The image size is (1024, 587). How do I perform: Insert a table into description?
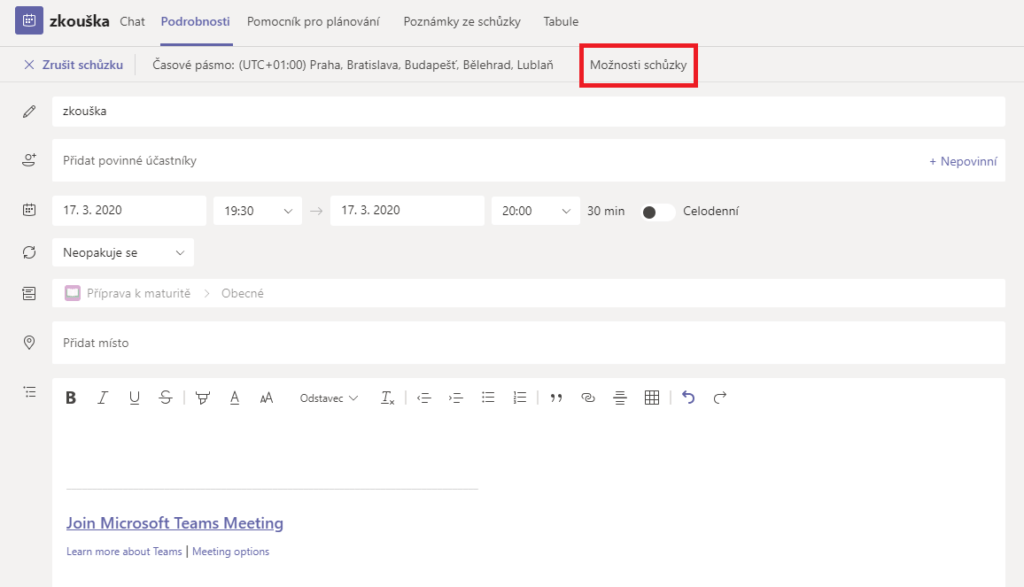[651, 398]
